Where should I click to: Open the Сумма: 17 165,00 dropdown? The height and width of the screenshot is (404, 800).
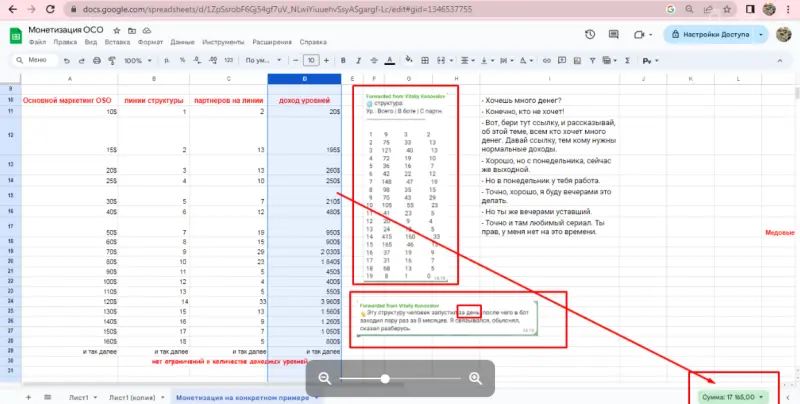pos(733,397)
